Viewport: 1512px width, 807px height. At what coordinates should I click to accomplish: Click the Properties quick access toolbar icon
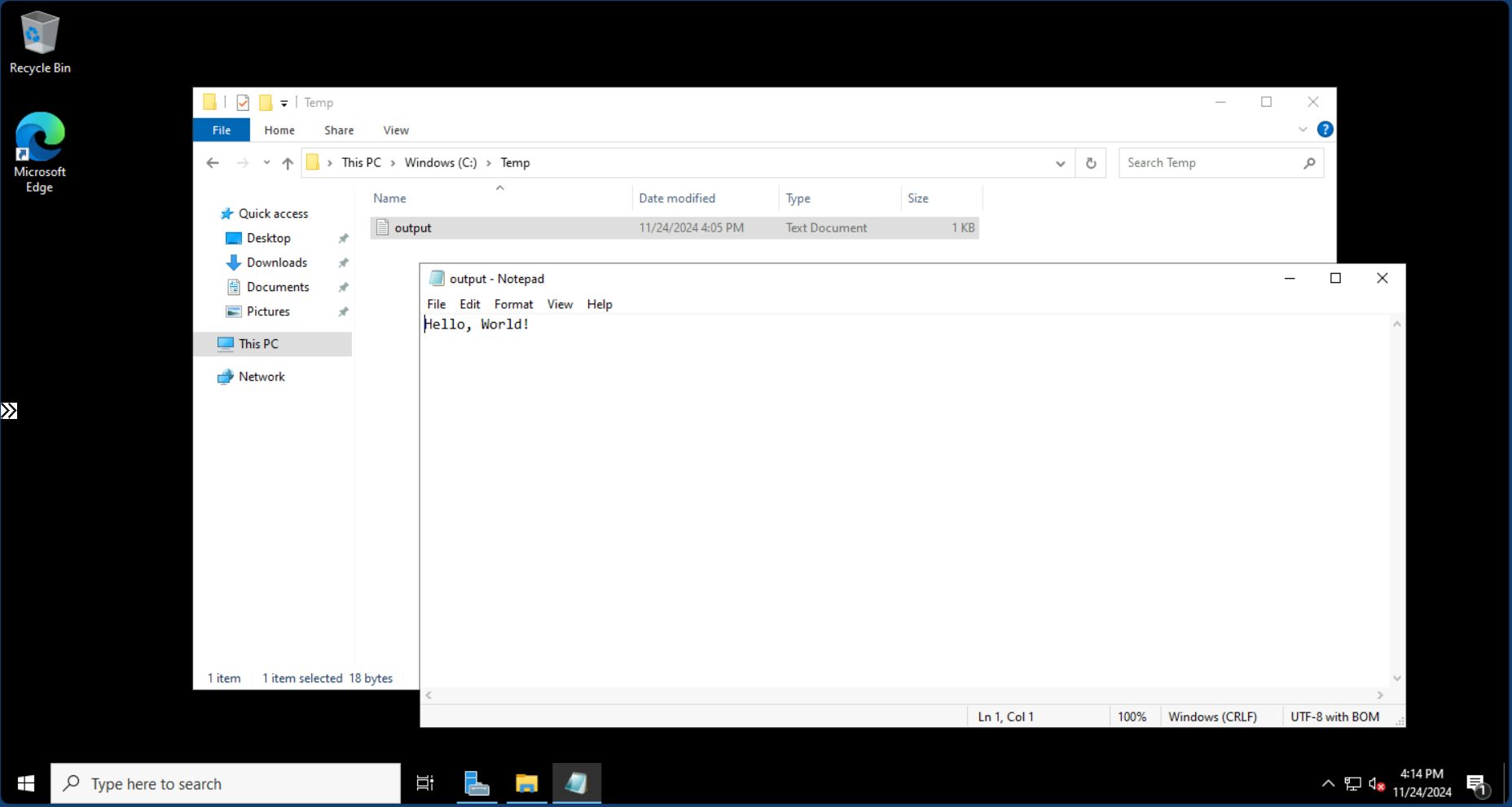(x=243, y=103)
